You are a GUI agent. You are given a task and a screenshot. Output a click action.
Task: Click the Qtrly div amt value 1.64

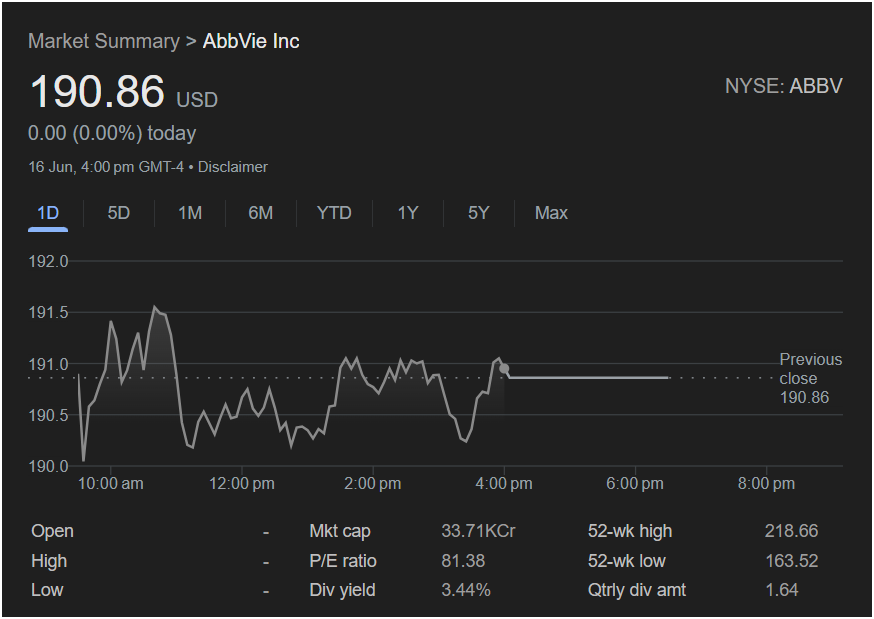click(x=782, y=590)
